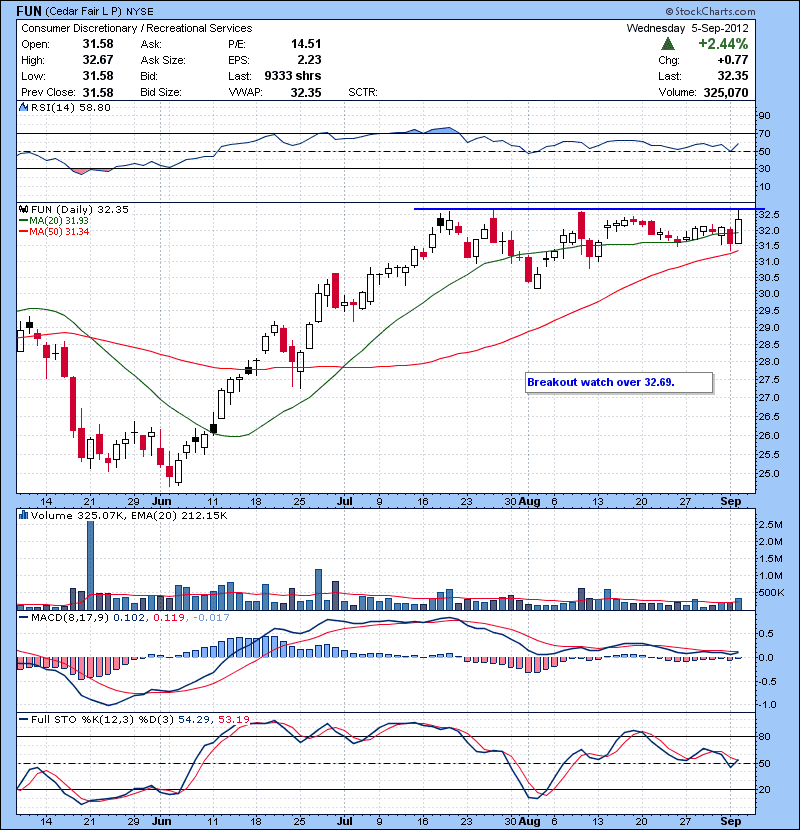Image resolution: width=800 pixels, height=830 pixels.
Task: Click the tall volume spike bar near May 21
Action: [91, 565]
